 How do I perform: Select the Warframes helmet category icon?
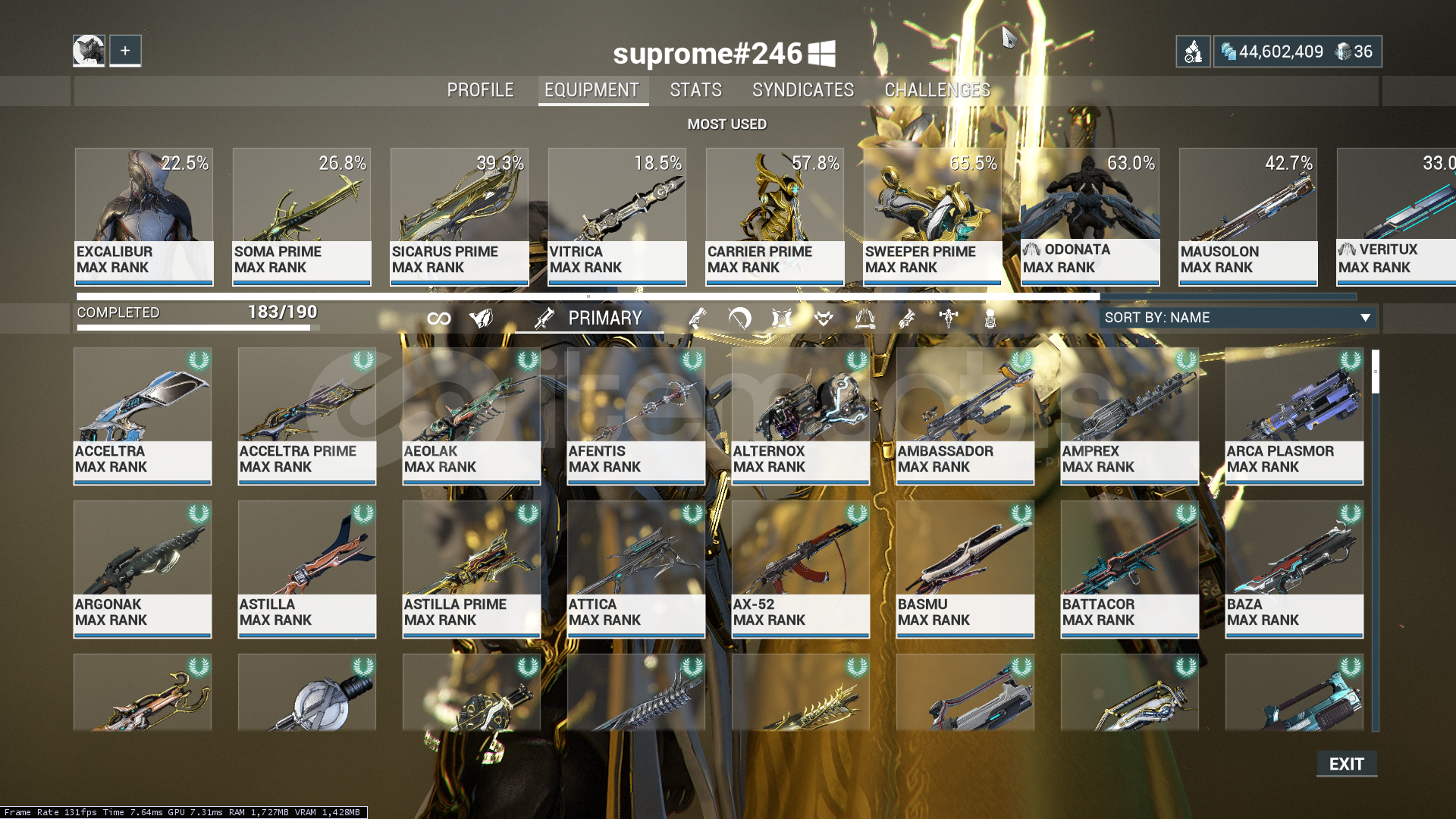click(481, 318)
